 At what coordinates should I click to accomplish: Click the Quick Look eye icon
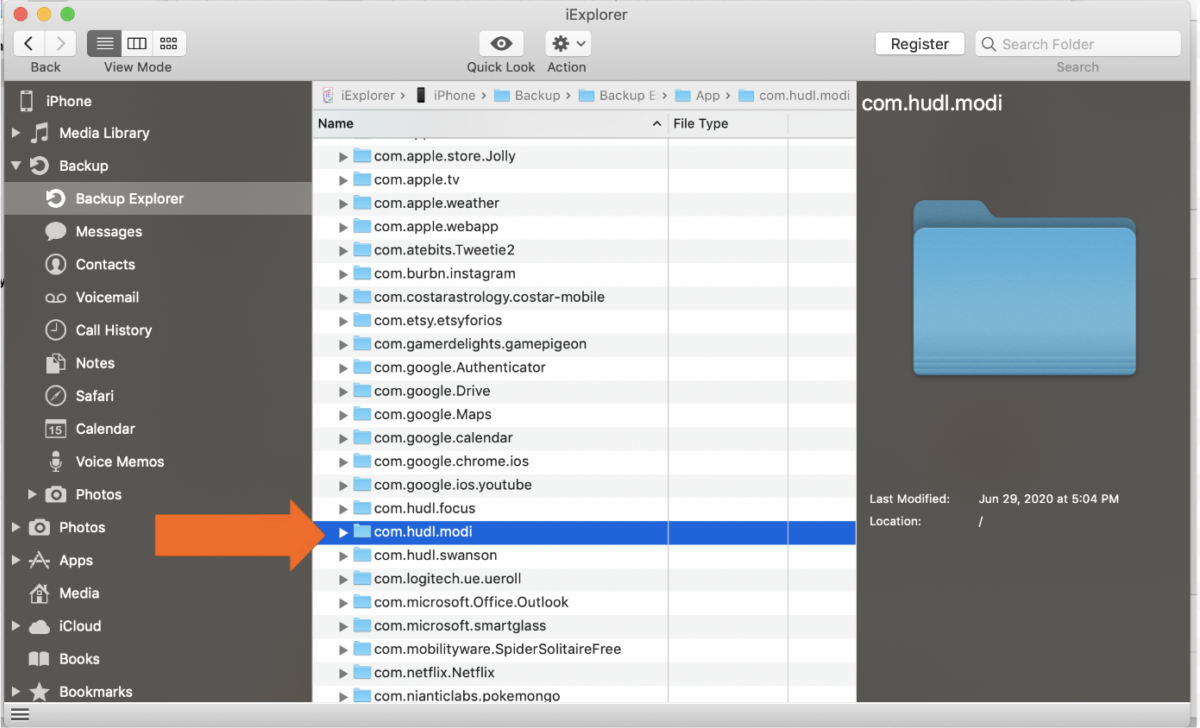pos(501,44)
